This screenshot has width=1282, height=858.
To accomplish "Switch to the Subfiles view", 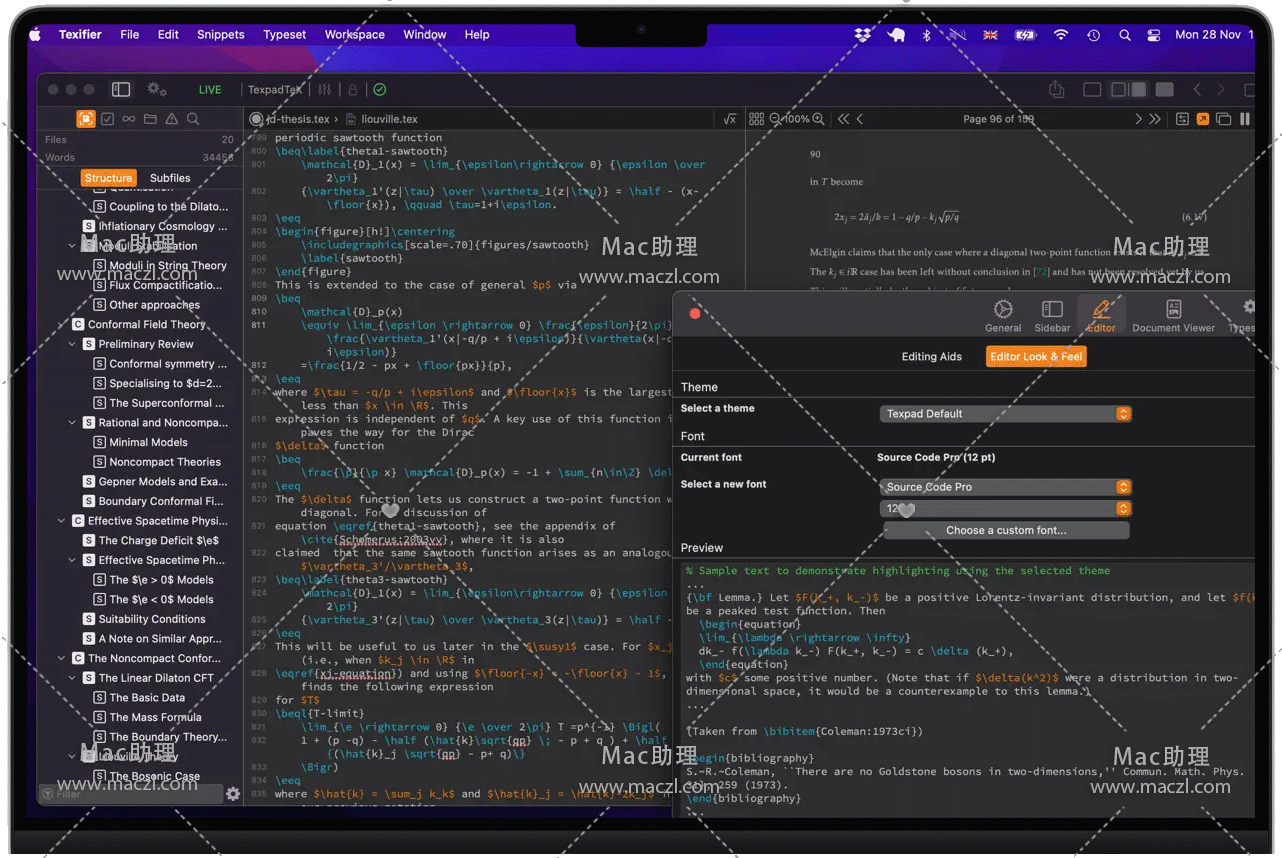I will click(x=170, y=178).
